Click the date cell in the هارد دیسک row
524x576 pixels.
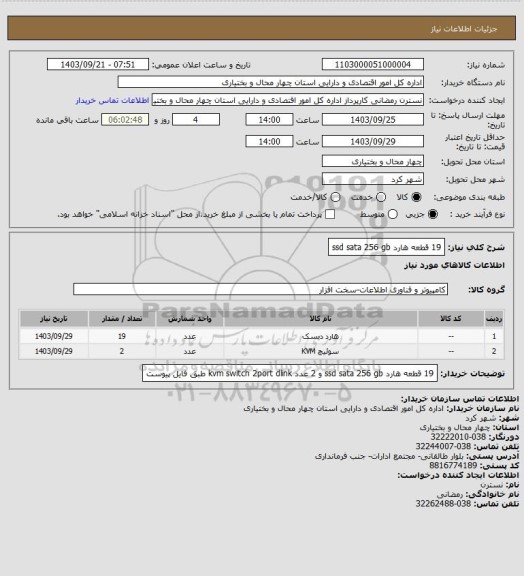click(x=54, y=336)
